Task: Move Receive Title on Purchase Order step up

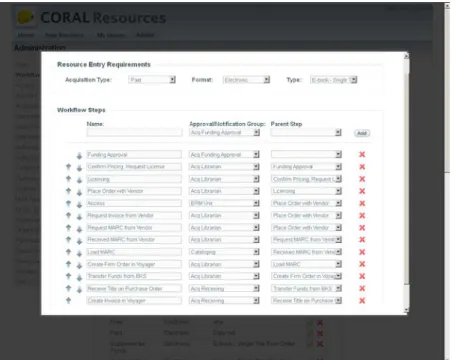Action: point(68,288)
